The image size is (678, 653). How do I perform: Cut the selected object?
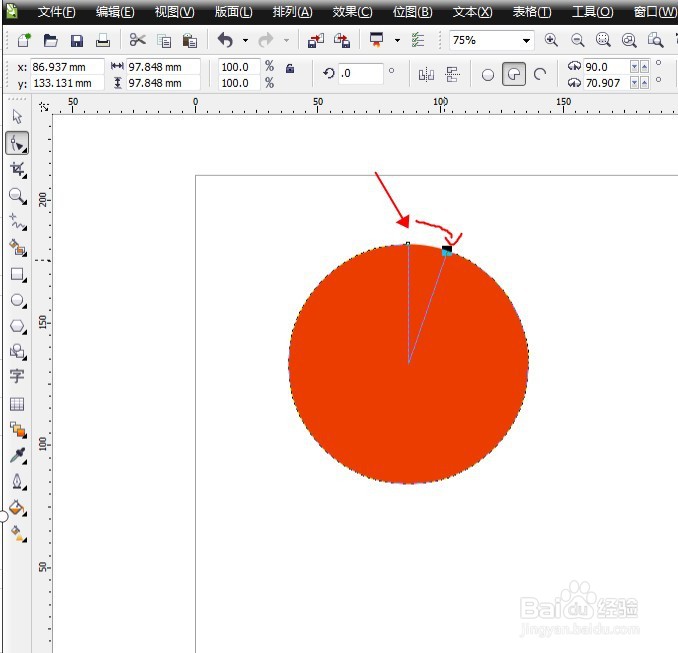point(138,40)
